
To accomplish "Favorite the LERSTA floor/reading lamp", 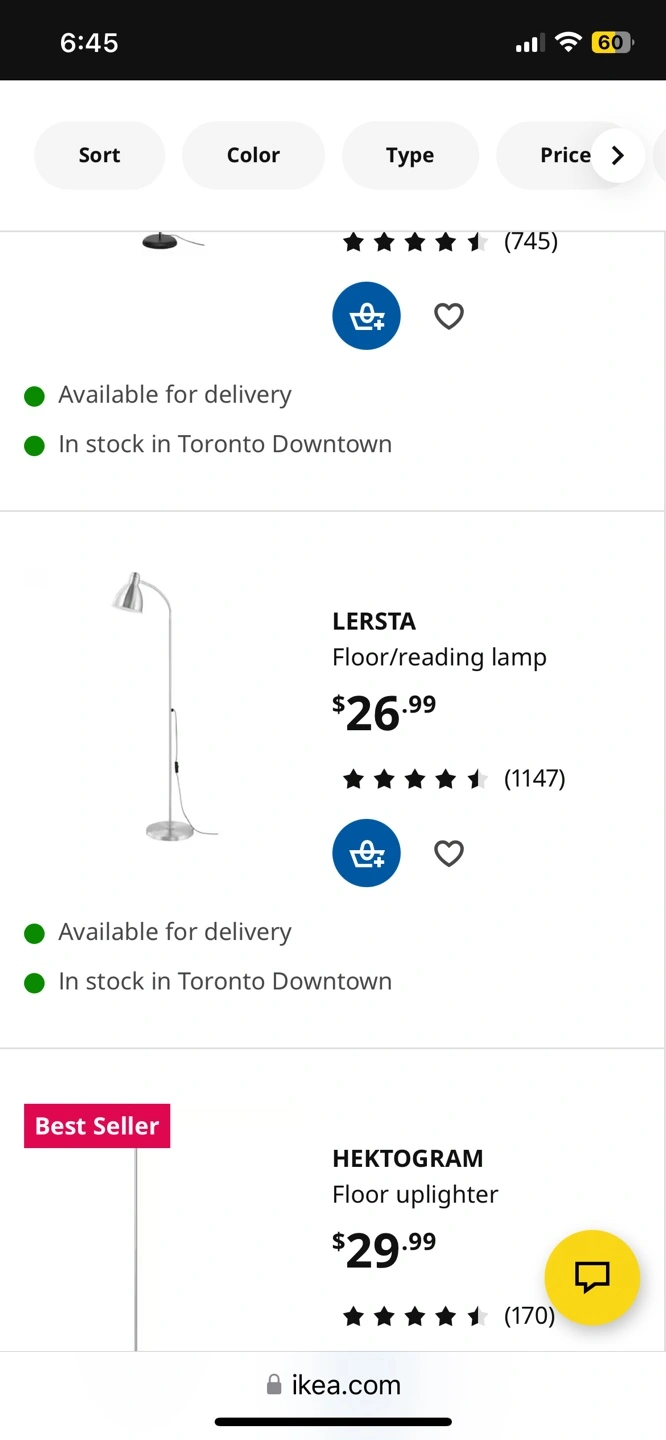I will click(x=449, y=853).
